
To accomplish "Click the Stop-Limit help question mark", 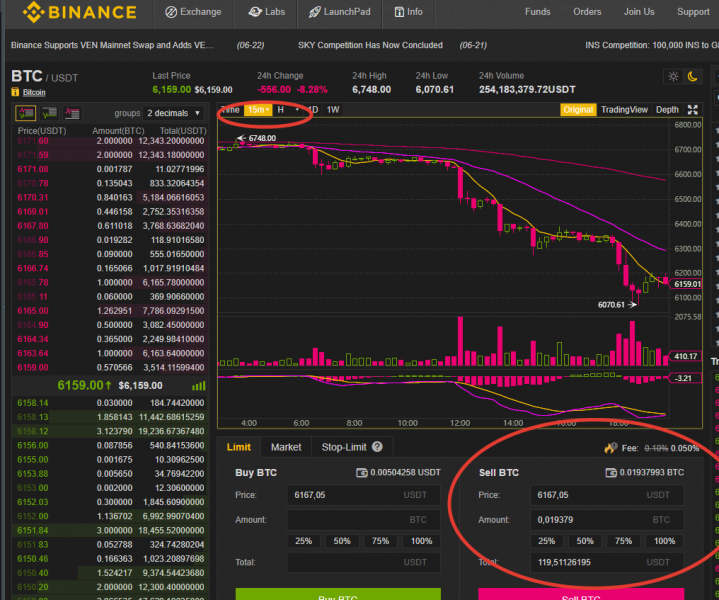I will (377, 446).
